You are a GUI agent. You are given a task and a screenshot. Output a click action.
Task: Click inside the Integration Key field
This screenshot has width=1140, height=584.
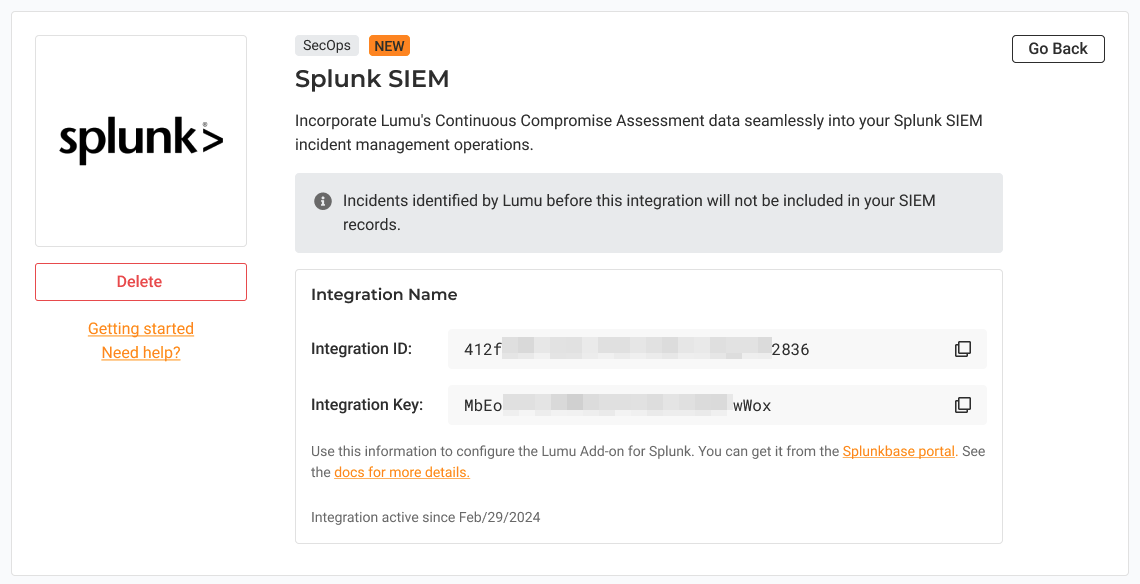click(x=690, y=405)
